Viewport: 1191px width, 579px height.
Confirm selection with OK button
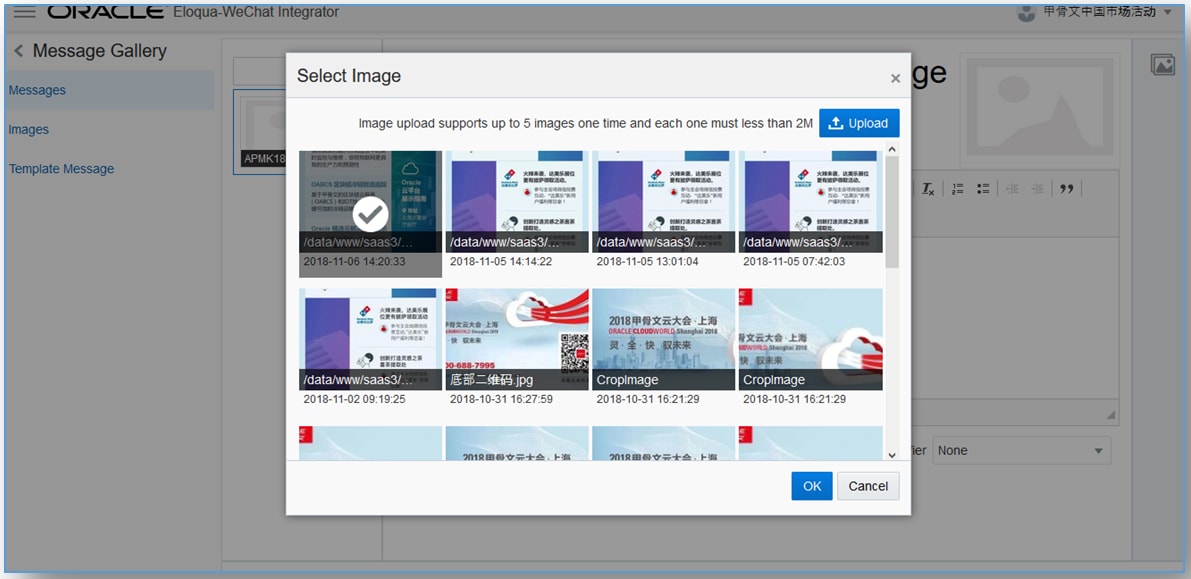tap(812, 486)
